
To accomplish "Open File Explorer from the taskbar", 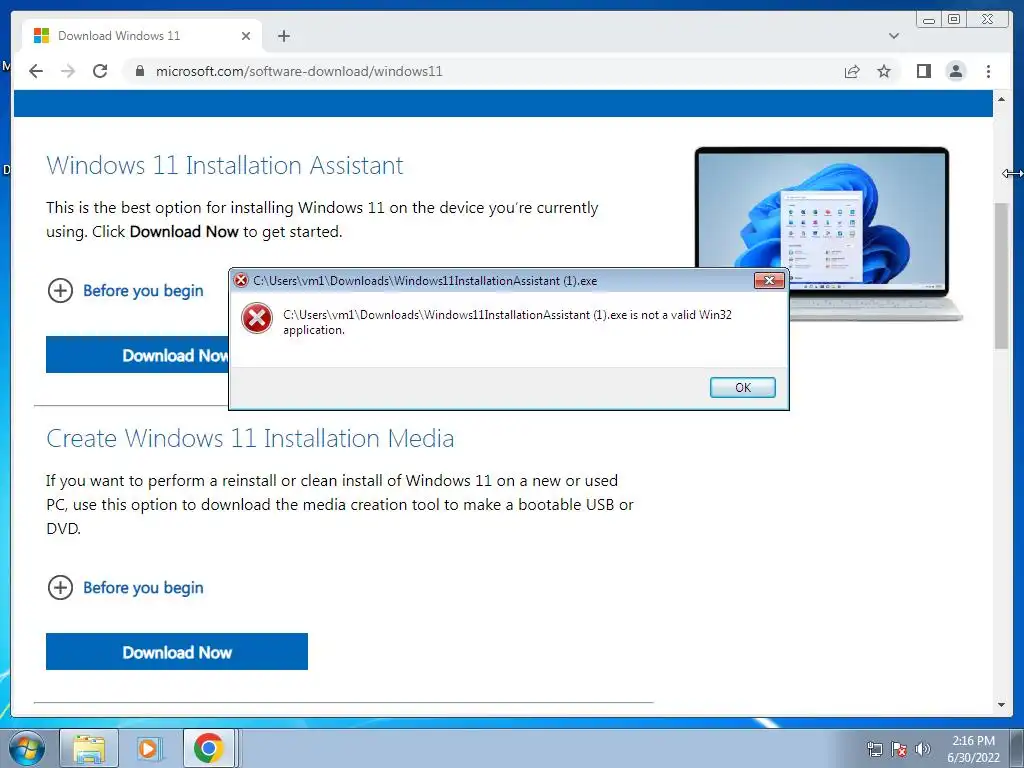I will [89, 748].
